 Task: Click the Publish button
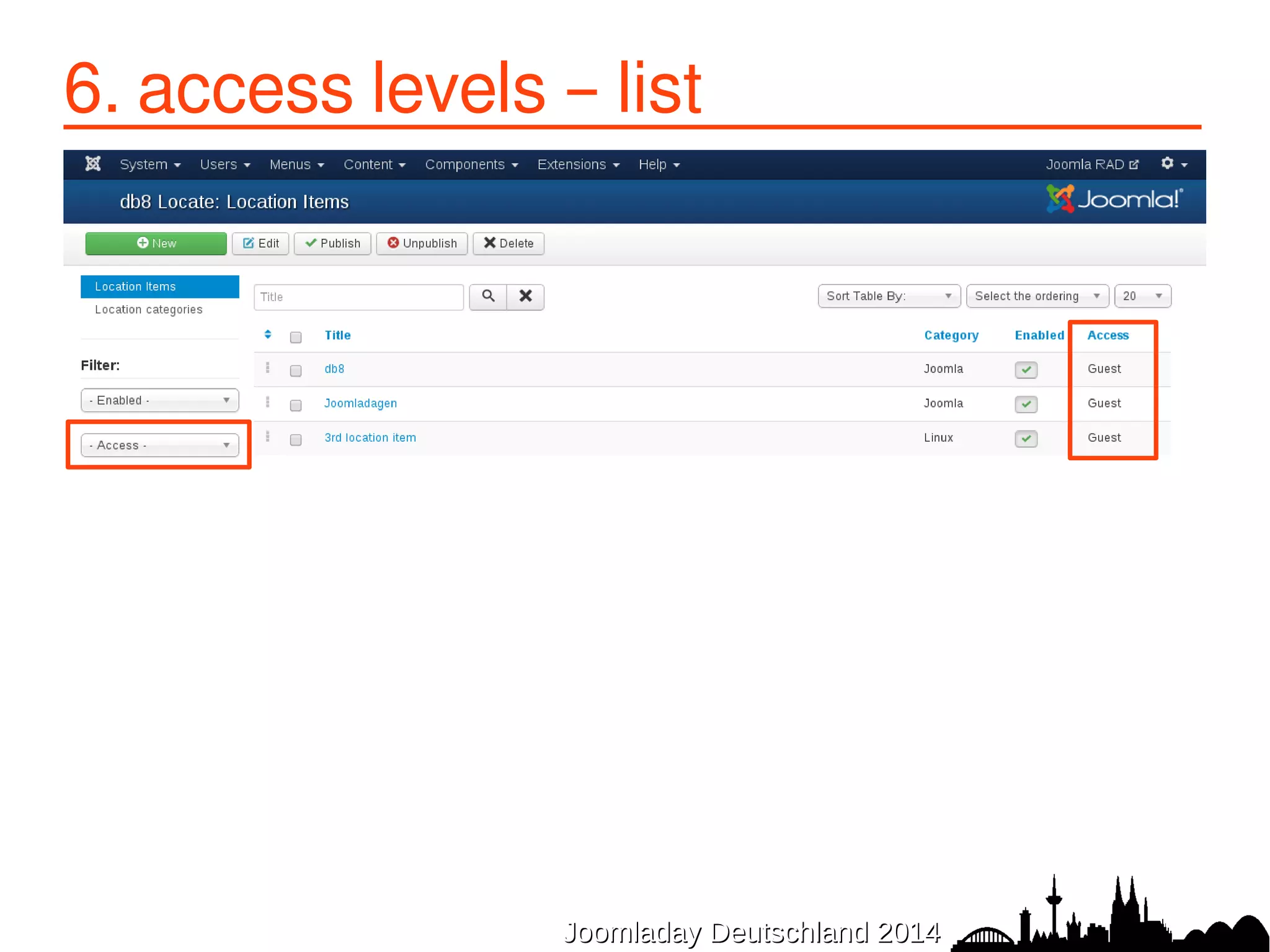coord(332,243)
